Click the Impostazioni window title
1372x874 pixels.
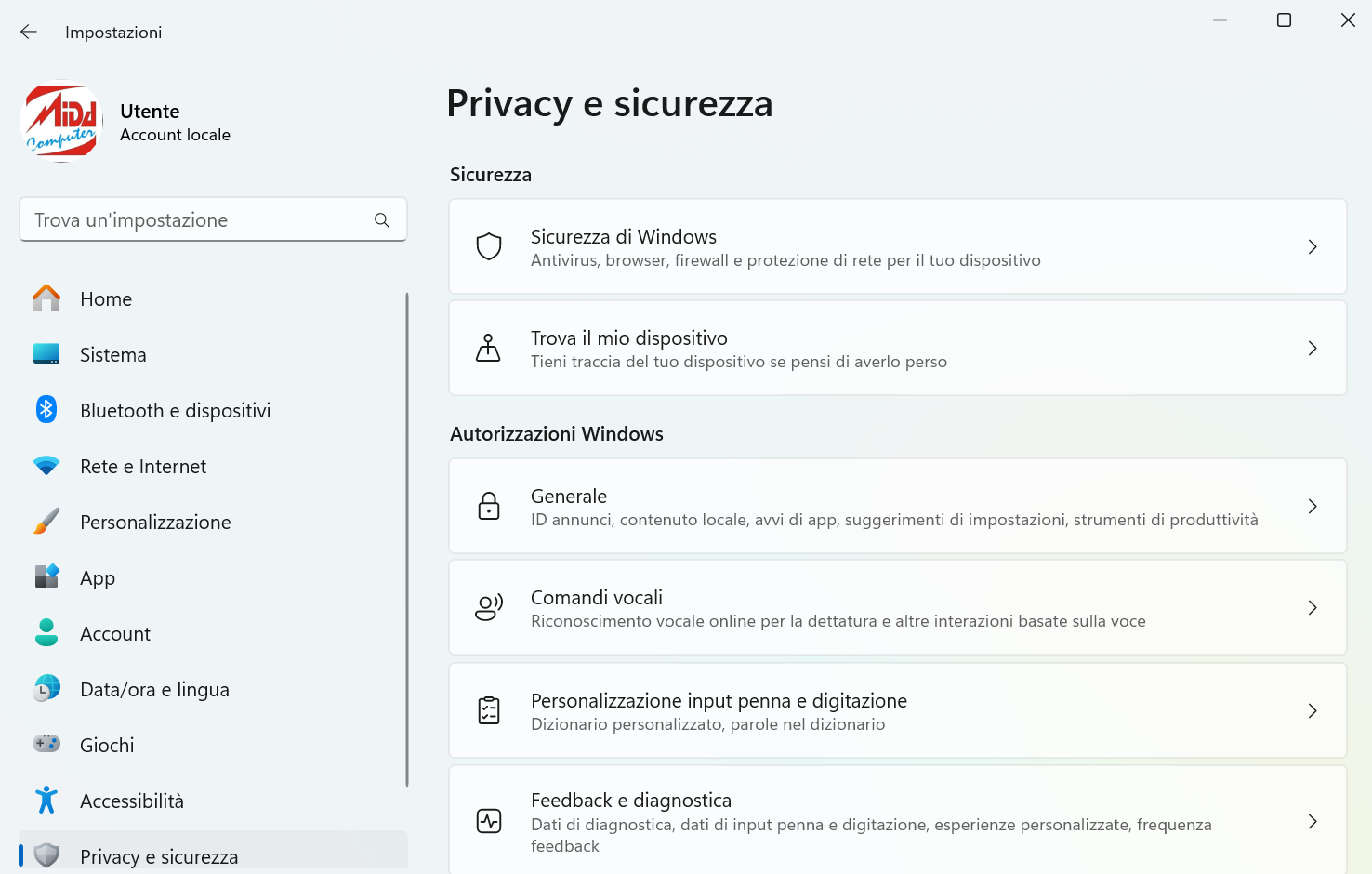point(113,33)
